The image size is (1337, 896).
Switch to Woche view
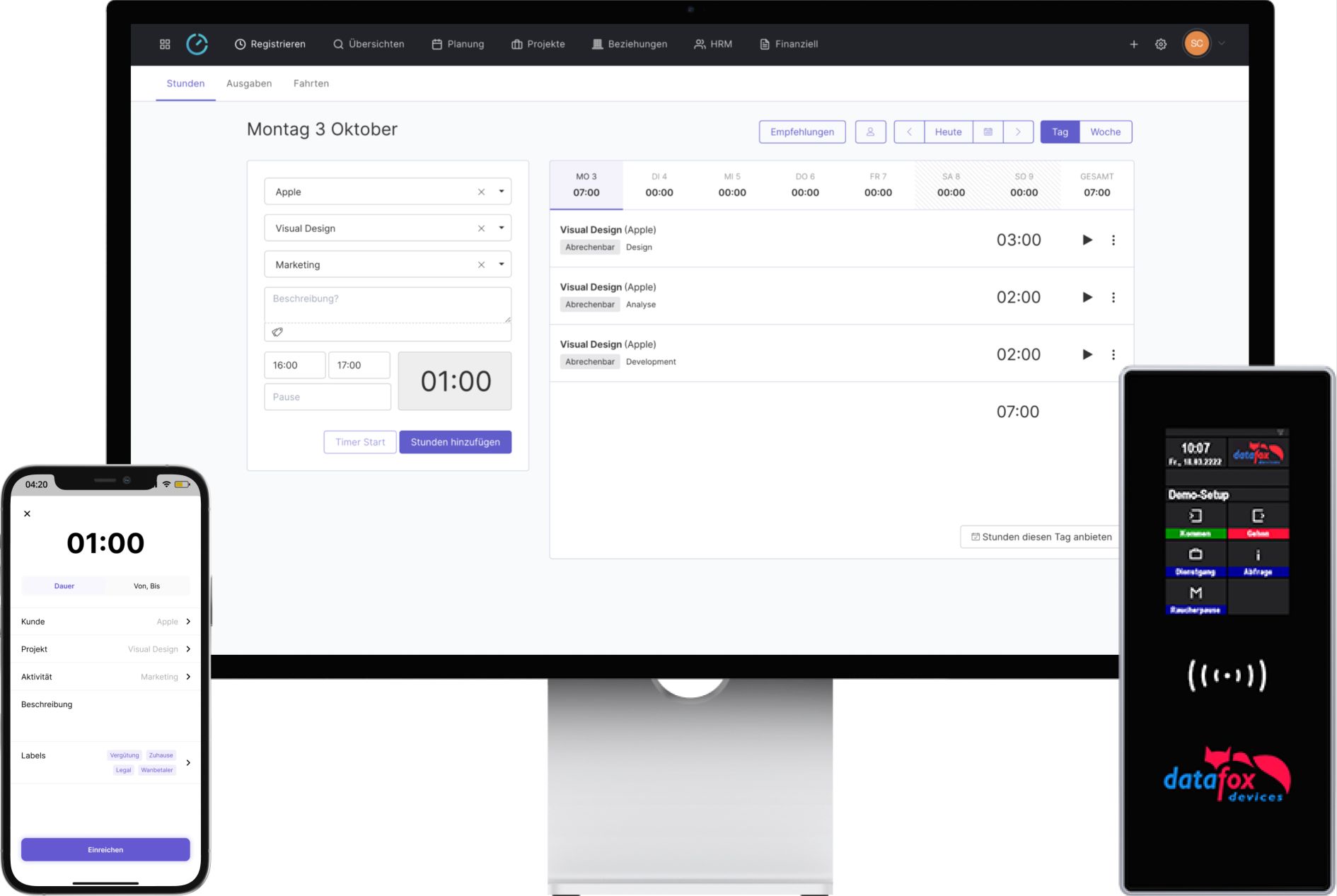point(1105,132)
